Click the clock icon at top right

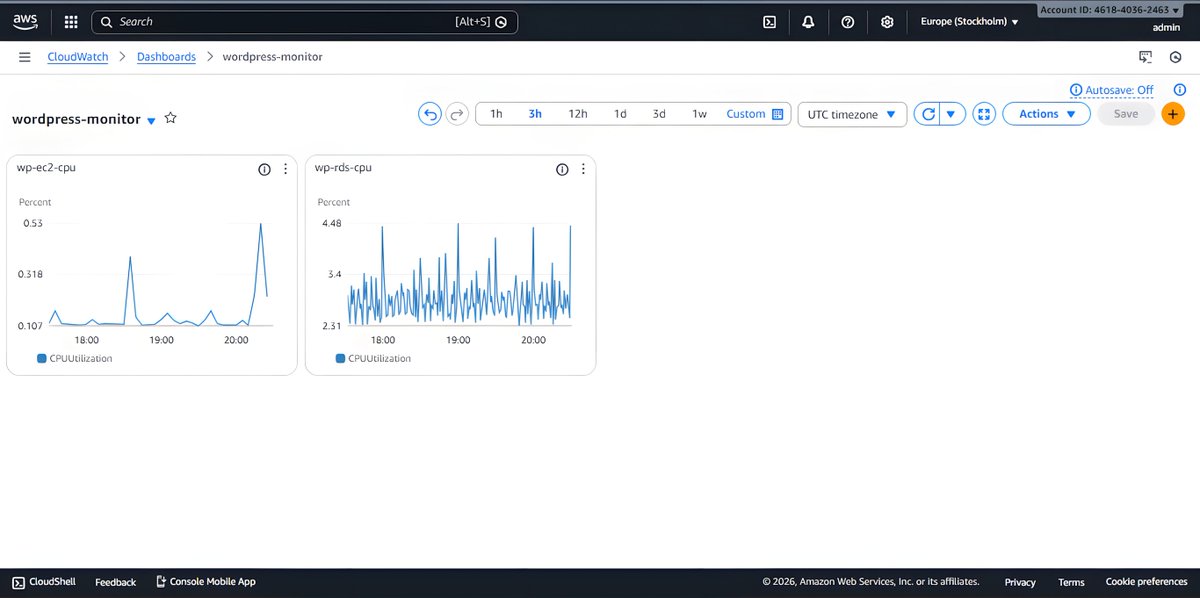(x=1176, y=57)
